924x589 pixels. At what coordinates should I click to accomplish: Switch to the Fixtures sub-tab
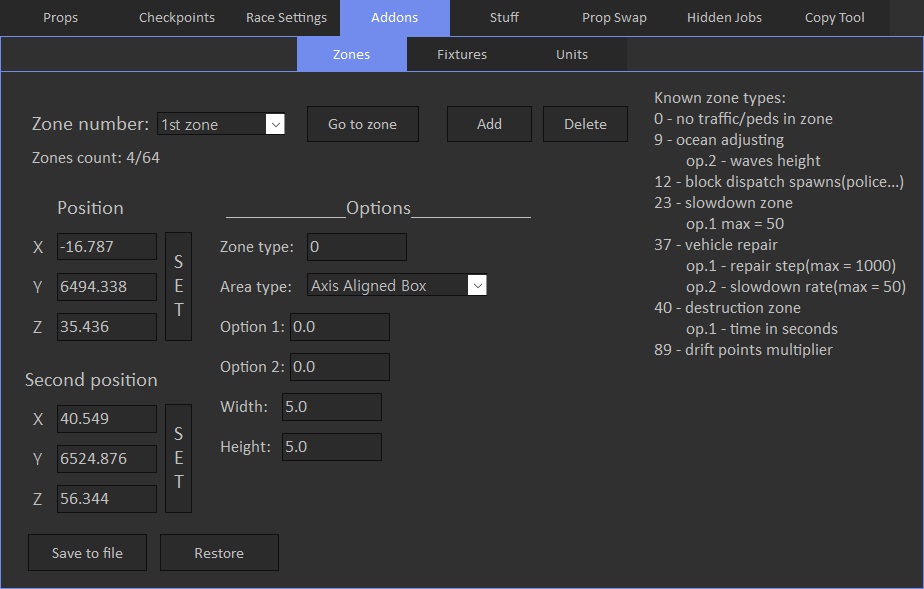click(x=462, y=54)
